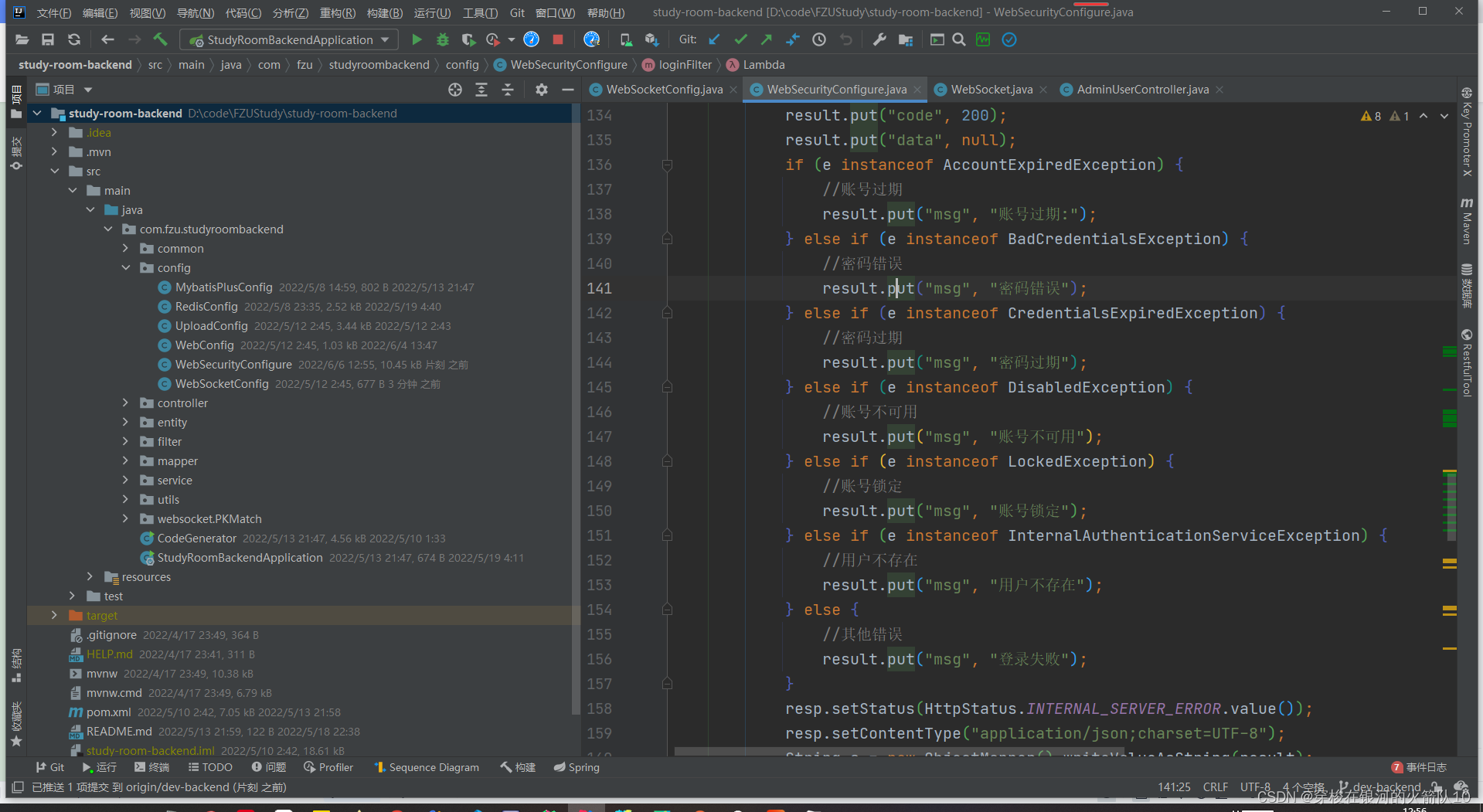This screenshot has width=1483, height=812.
Task: Commit changes using the green checkmark icon
Action: pos(740,39)
